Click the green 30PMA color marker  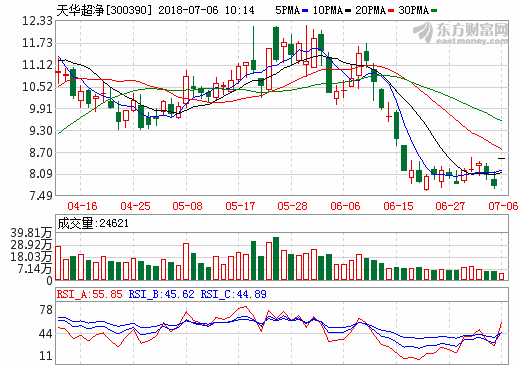[x=434, y=11]
